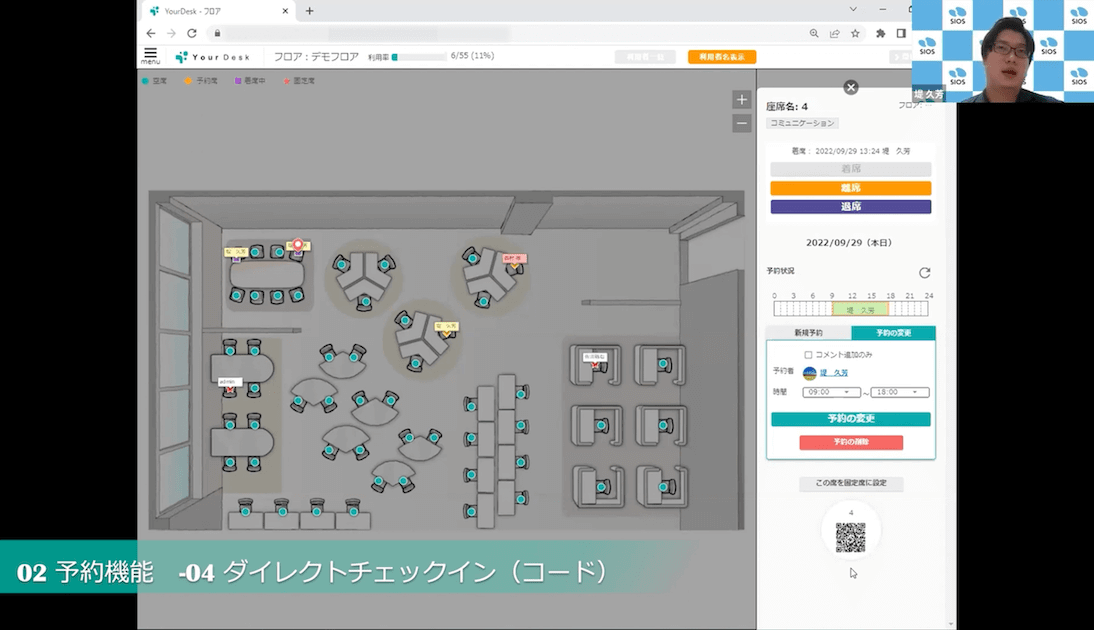Viewport: 1094px width, 630px height.
Task: Toggle the 利用者名表示 display option
Action: 721,57
